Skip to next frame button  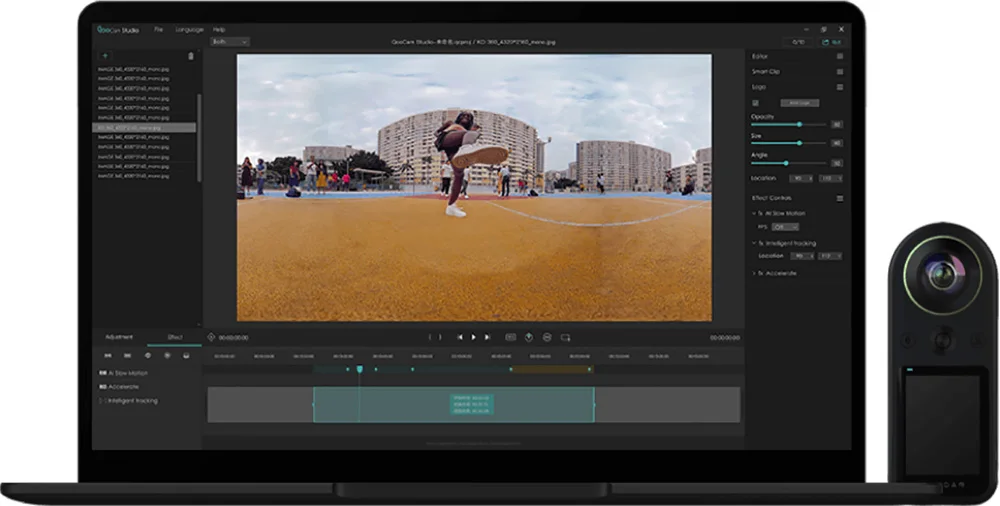488,337
